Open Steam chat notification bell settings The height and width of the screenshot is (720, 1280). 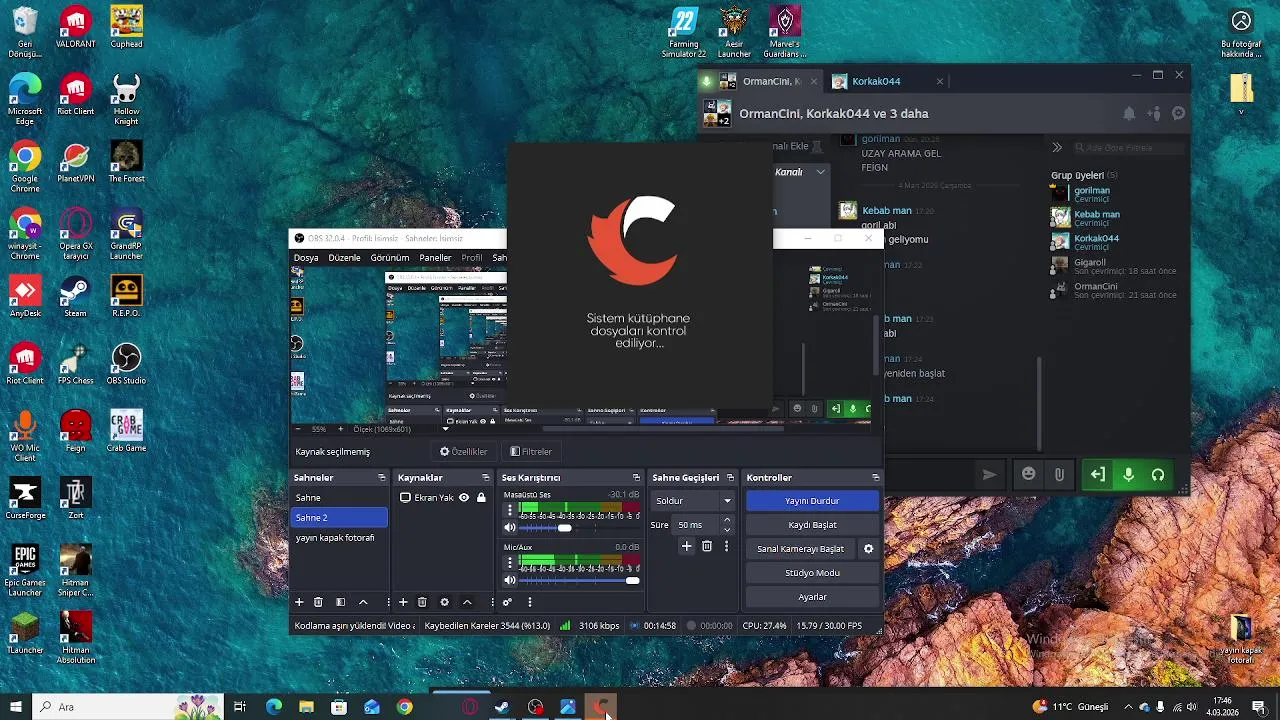tap(1129, 114)
